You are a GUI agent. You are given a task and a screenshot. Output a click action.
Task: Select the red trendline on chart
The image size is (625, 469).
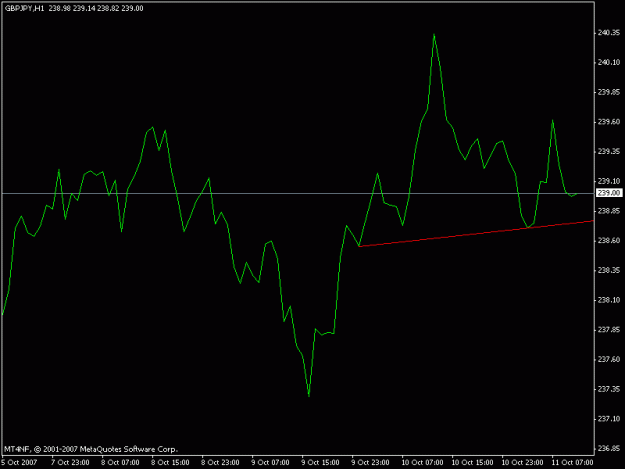coord(476,234)
